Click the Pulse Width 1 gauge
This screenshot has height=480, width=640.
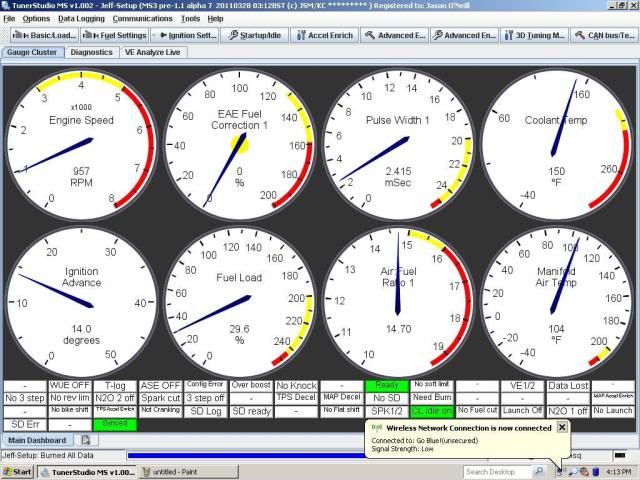coord(398,145)
